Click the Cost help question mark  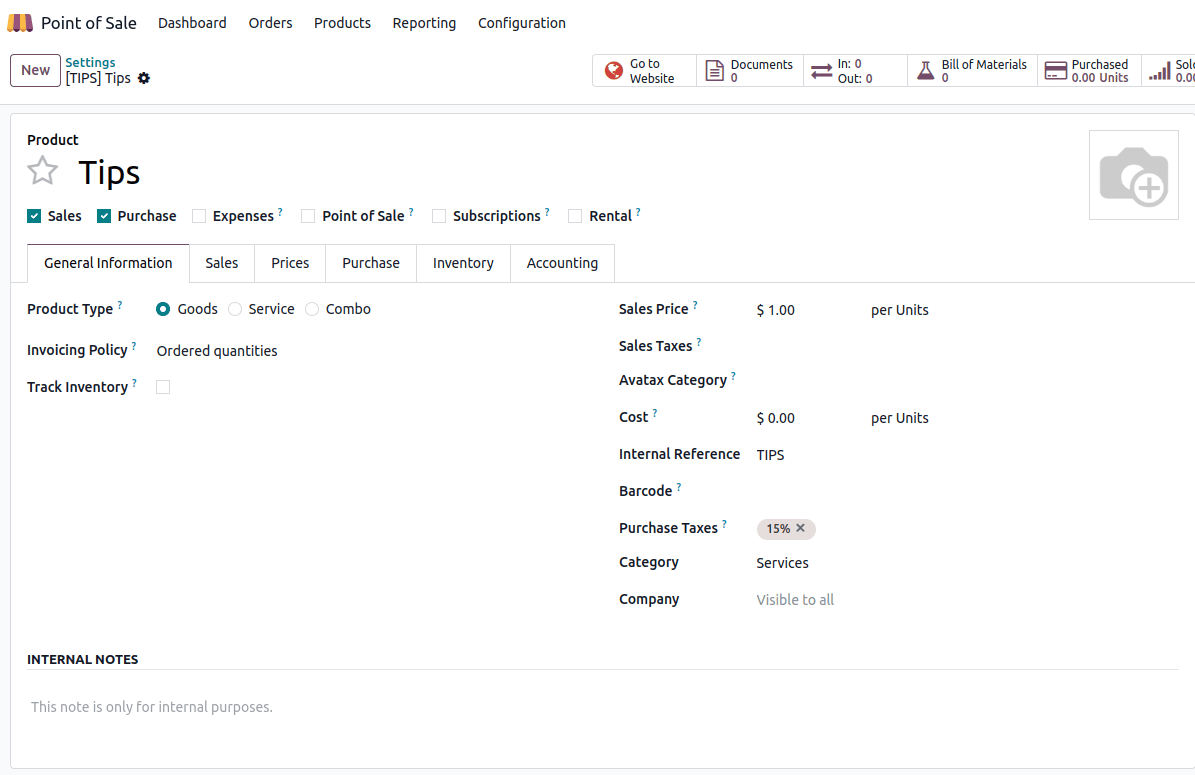click(x=655, y=413)
